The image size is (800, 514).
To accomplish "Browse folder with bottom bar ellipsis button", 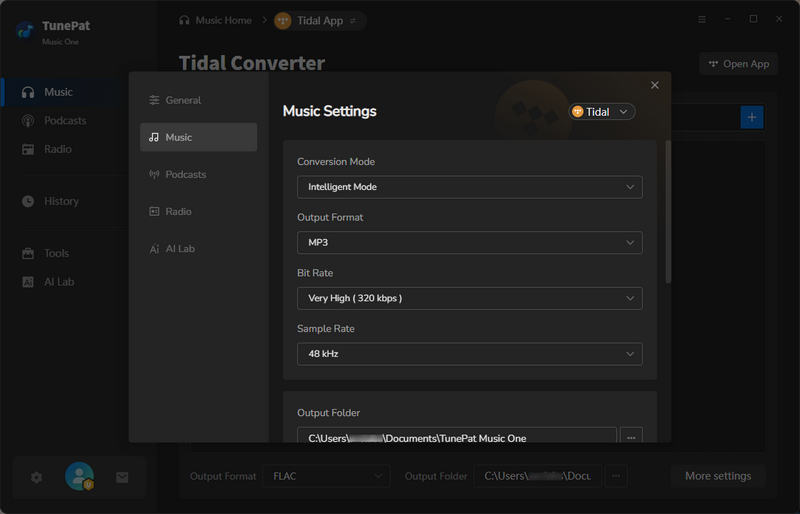I will click(x=616, y=476).
